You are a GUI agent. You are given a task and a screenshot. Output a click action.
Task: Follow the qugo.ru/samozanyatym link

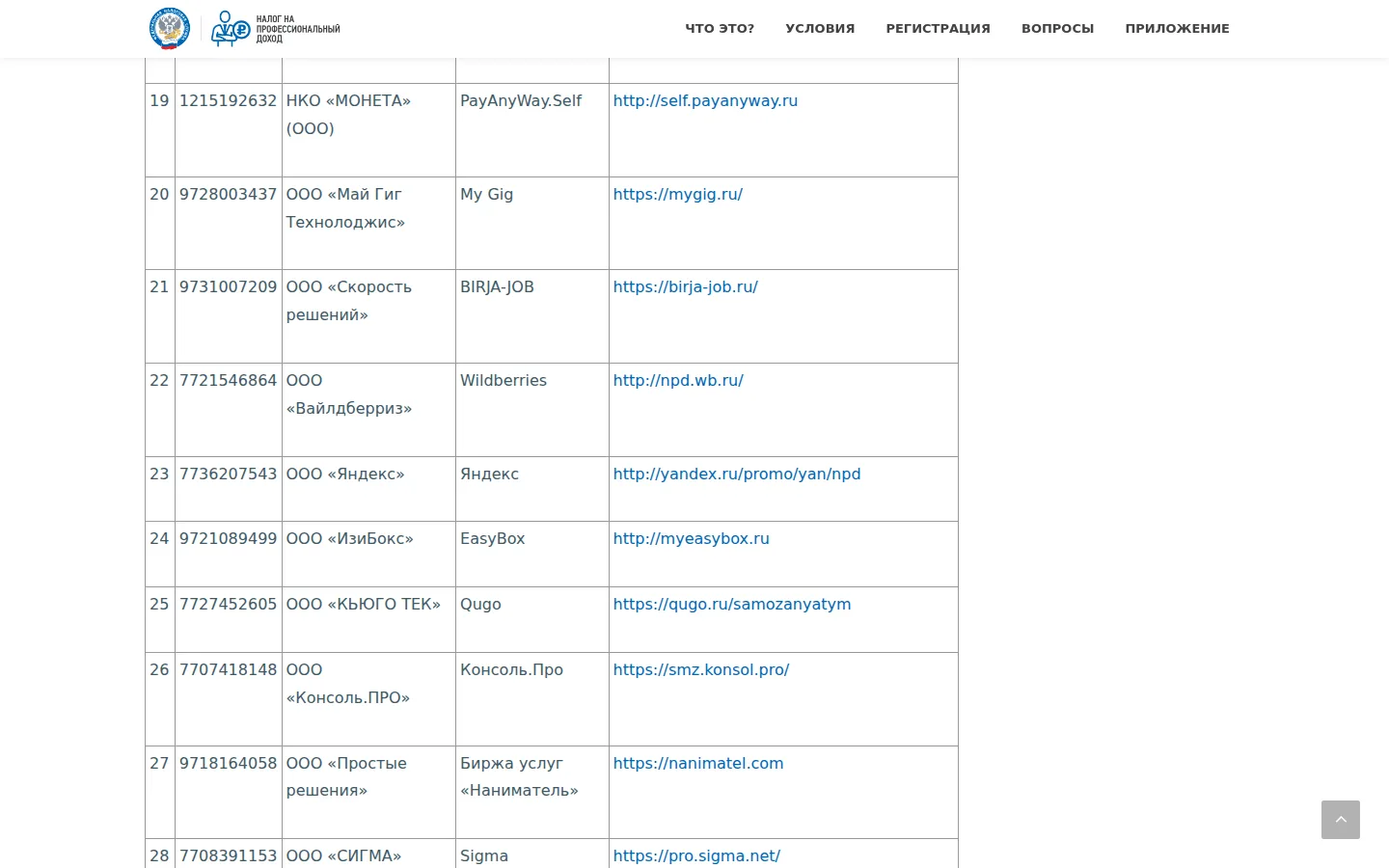coord(732,604)
